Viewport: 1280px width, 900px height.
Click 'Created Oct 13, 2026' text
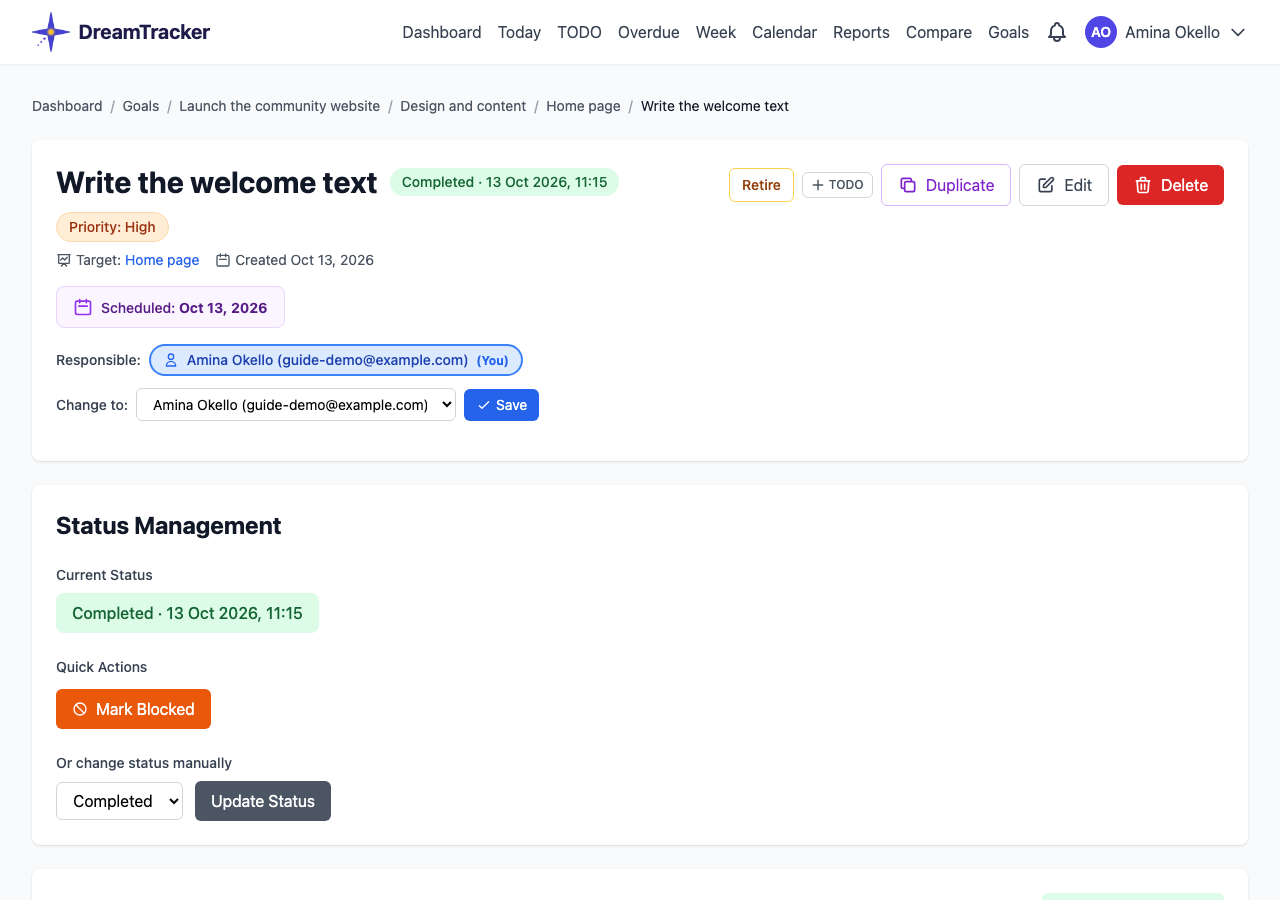click(x=304, y=260)
